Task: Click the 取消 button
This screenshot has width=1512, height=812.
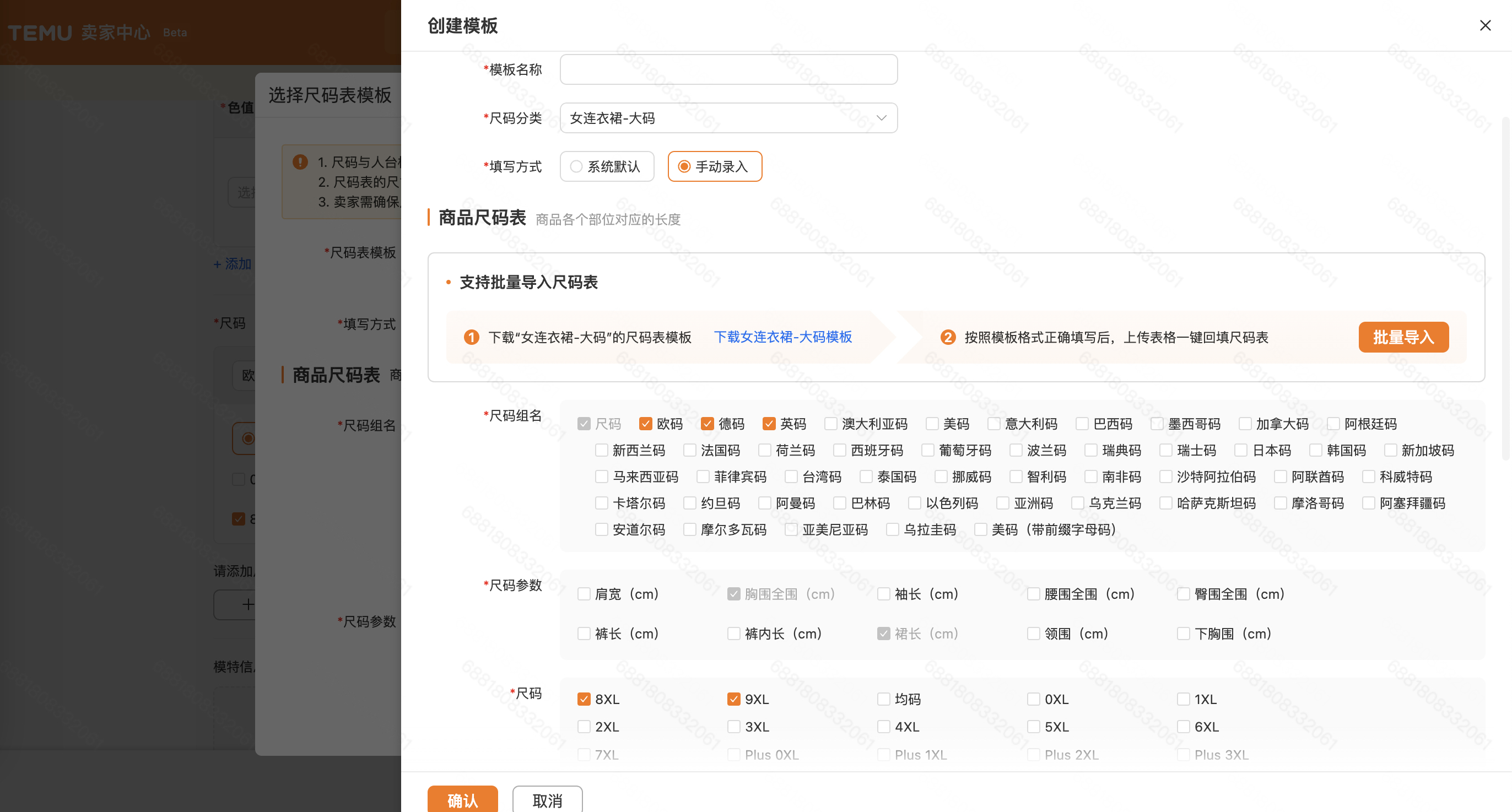Action: point(547,800)
